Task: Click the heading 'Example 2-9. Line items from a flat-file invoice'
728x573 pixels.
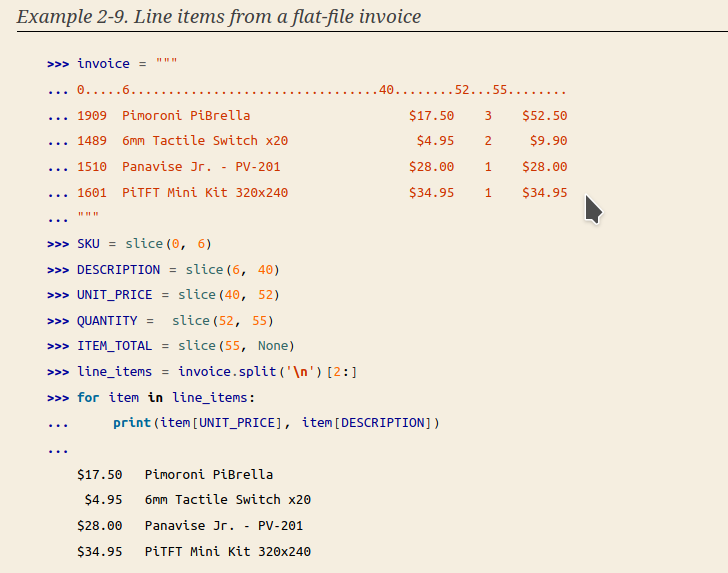Action: (219, 17)
